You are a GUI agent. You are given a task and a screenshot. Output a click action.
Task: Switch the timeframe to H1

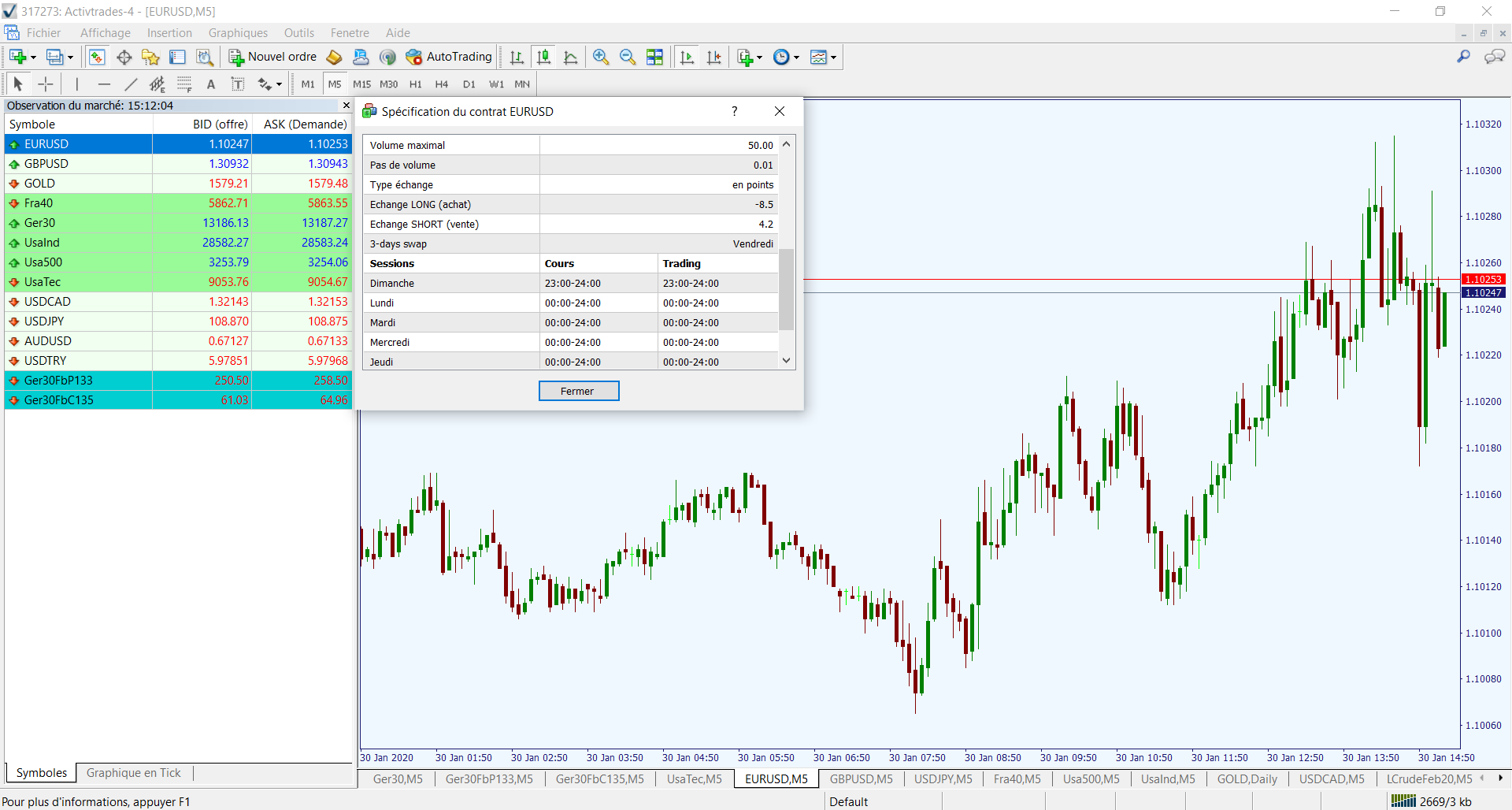click(x=415, y=84)
